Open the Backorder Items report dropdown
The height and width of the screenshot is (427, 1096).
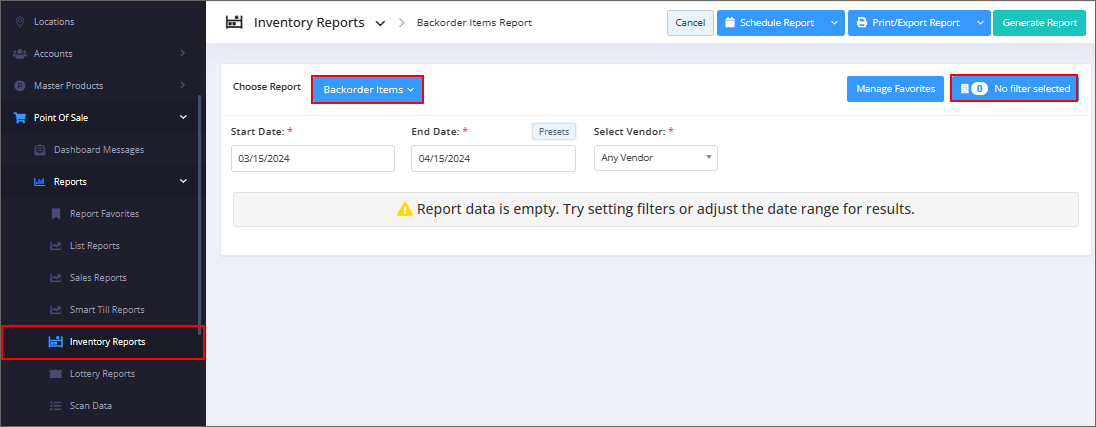point(368,89)
